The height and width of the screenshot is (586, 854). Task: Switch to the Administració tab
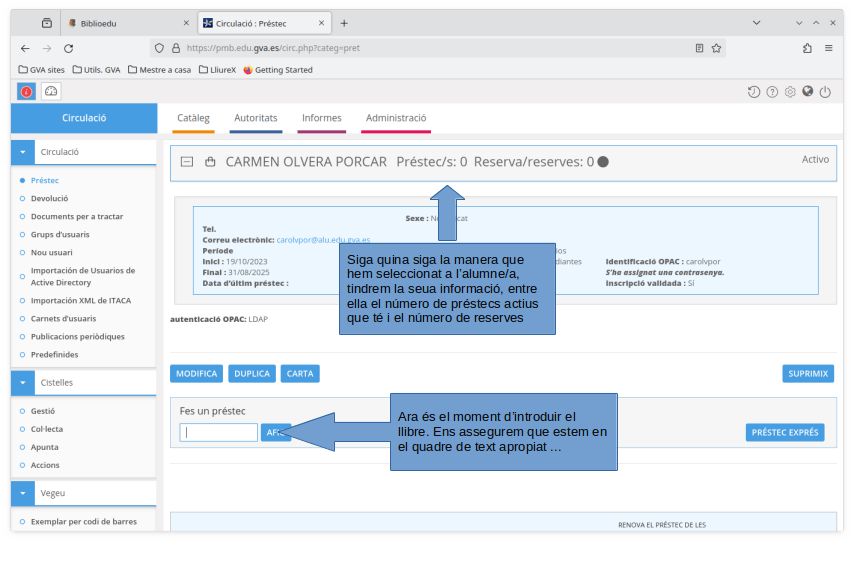(x=396, y=118)
